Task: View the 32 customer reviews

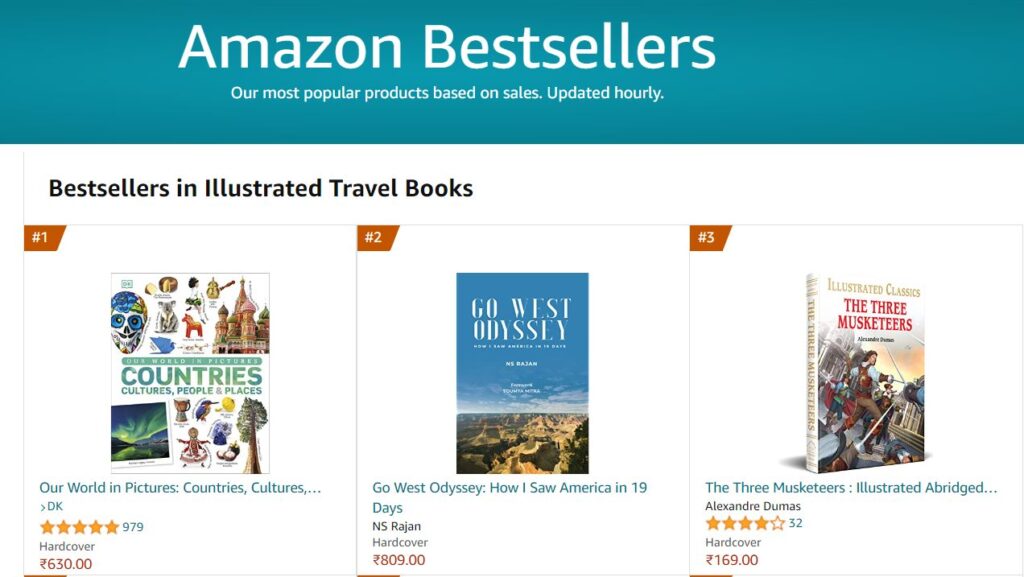Action: coord(795,523)
